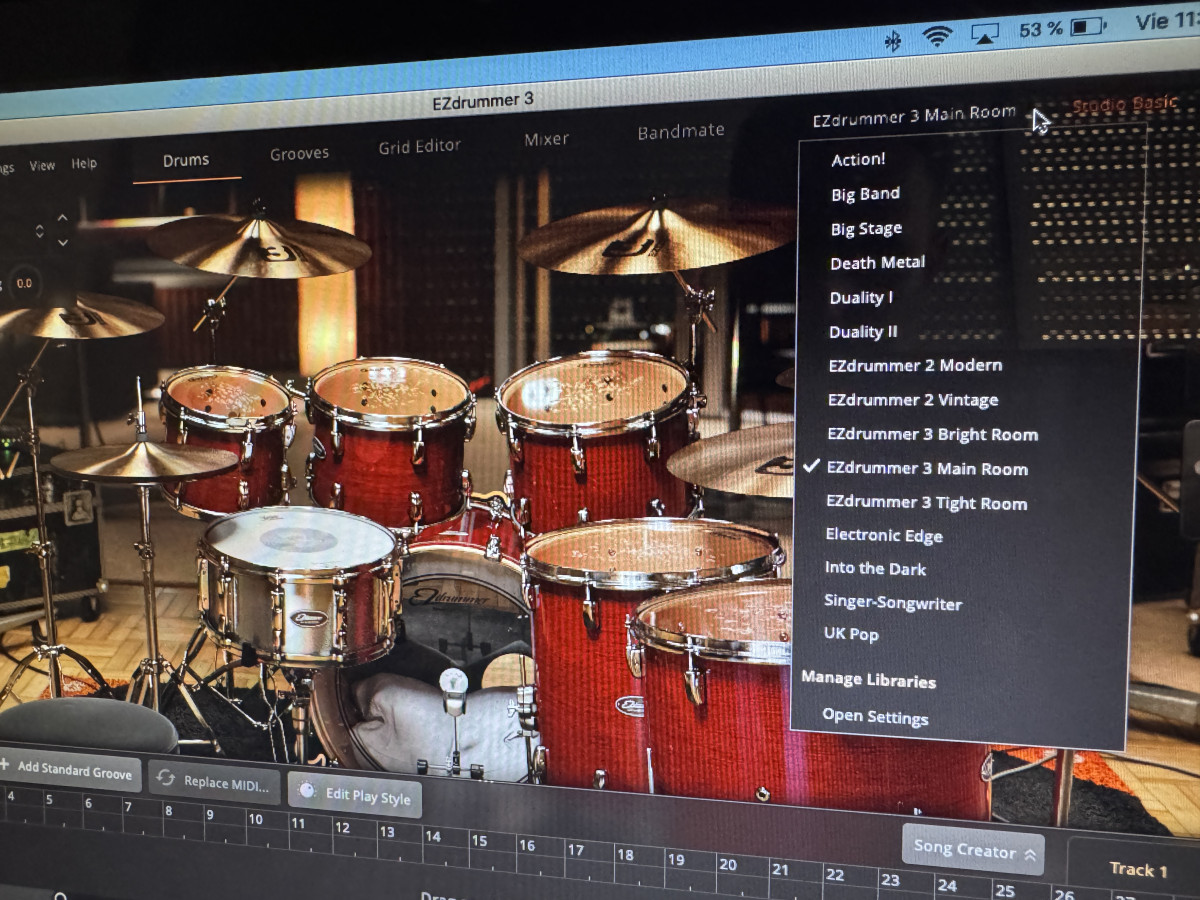Click the AirPlay screen mirroring icon
1200x900 pixels.
[986, 34]
